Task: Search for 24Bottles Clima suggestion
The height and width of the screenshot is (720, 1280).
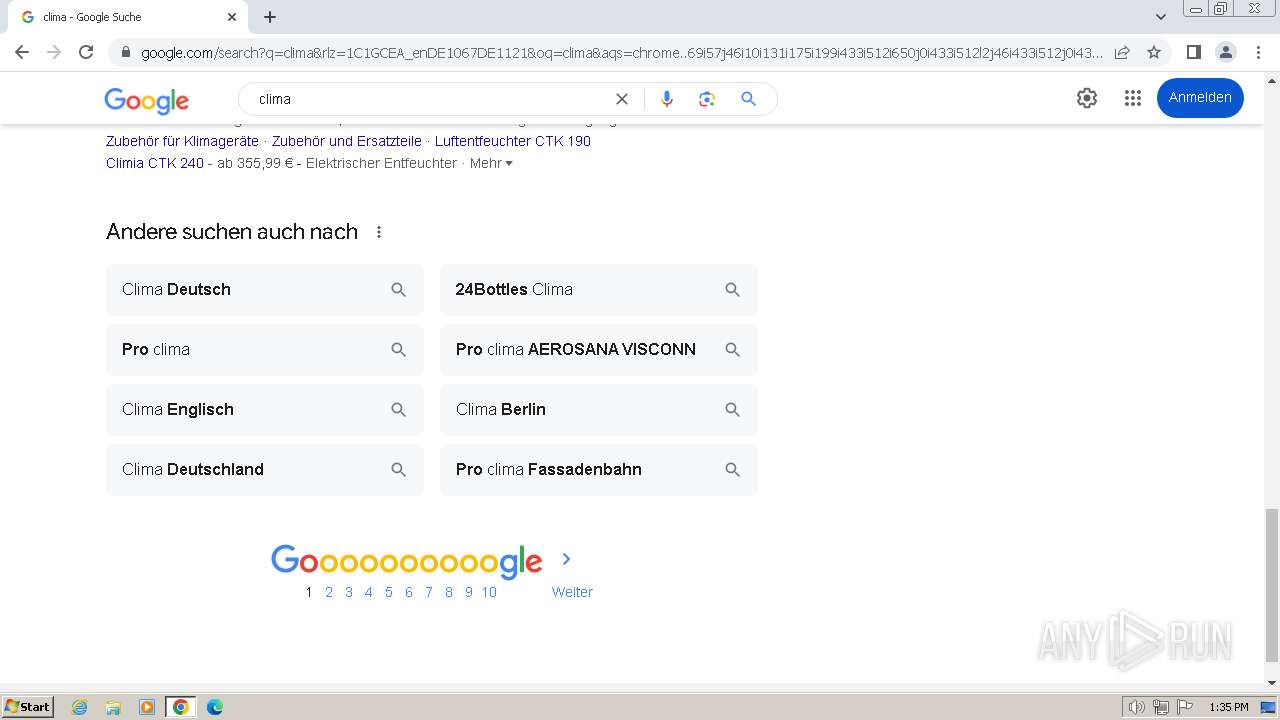Action: point(599,290)
